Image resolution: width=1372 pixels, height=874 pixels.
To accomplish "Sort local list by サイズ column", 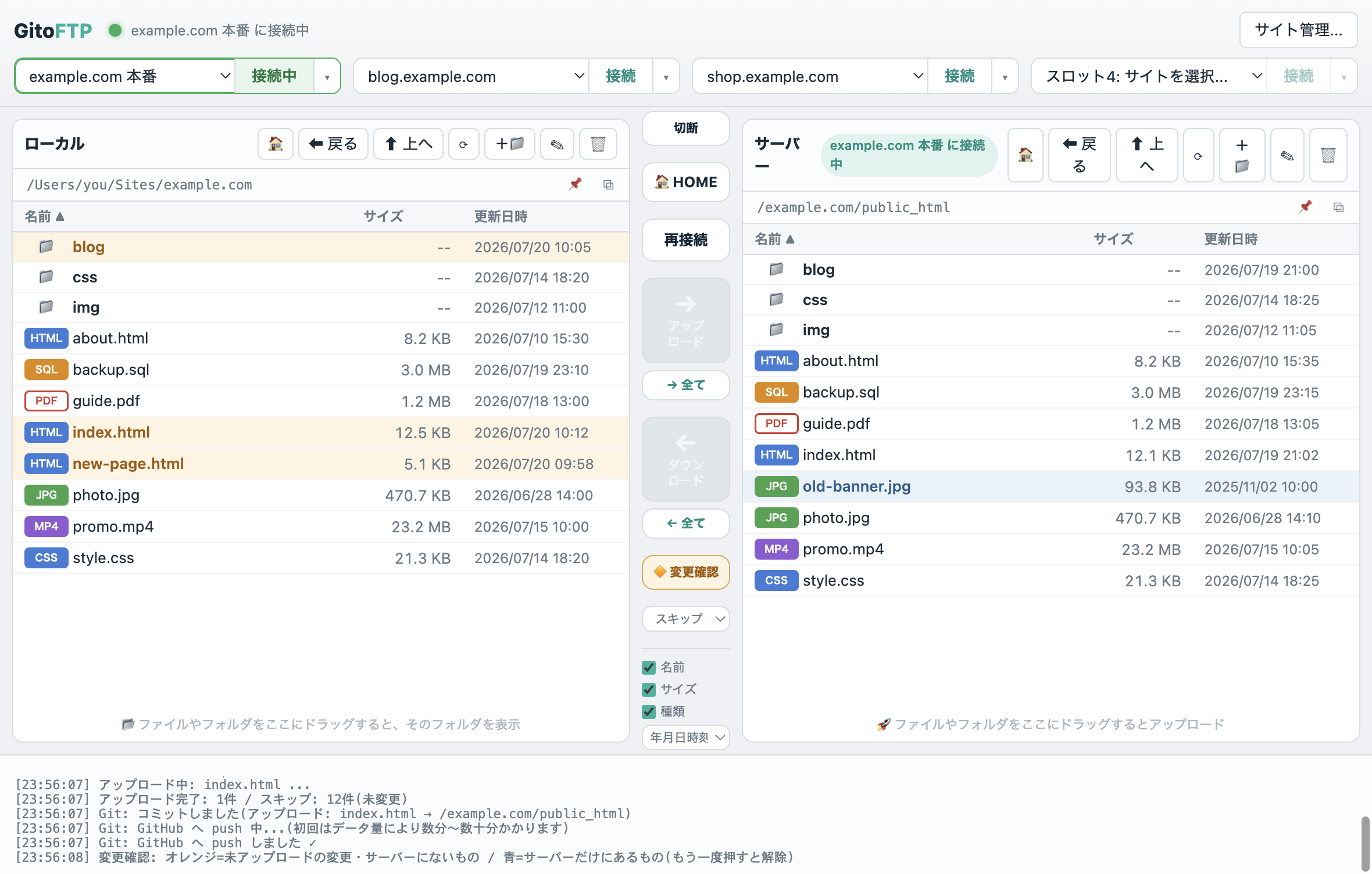I will pyautogui.click(x=383, y=217).
